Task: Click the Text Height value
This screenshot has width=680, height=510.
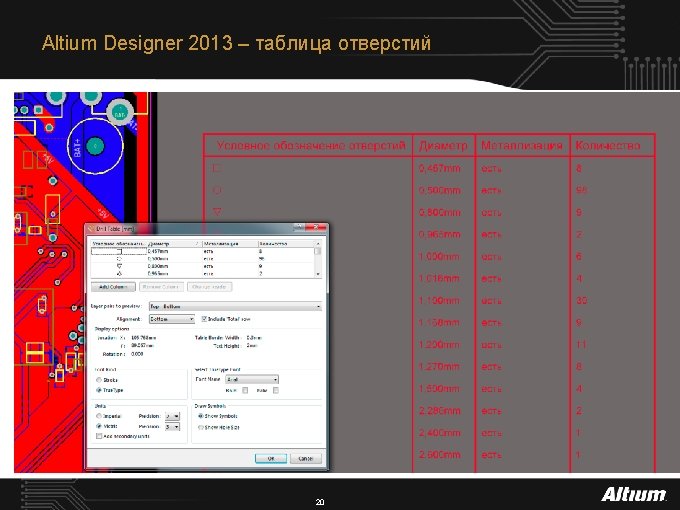Action: (x=252, y=346)
